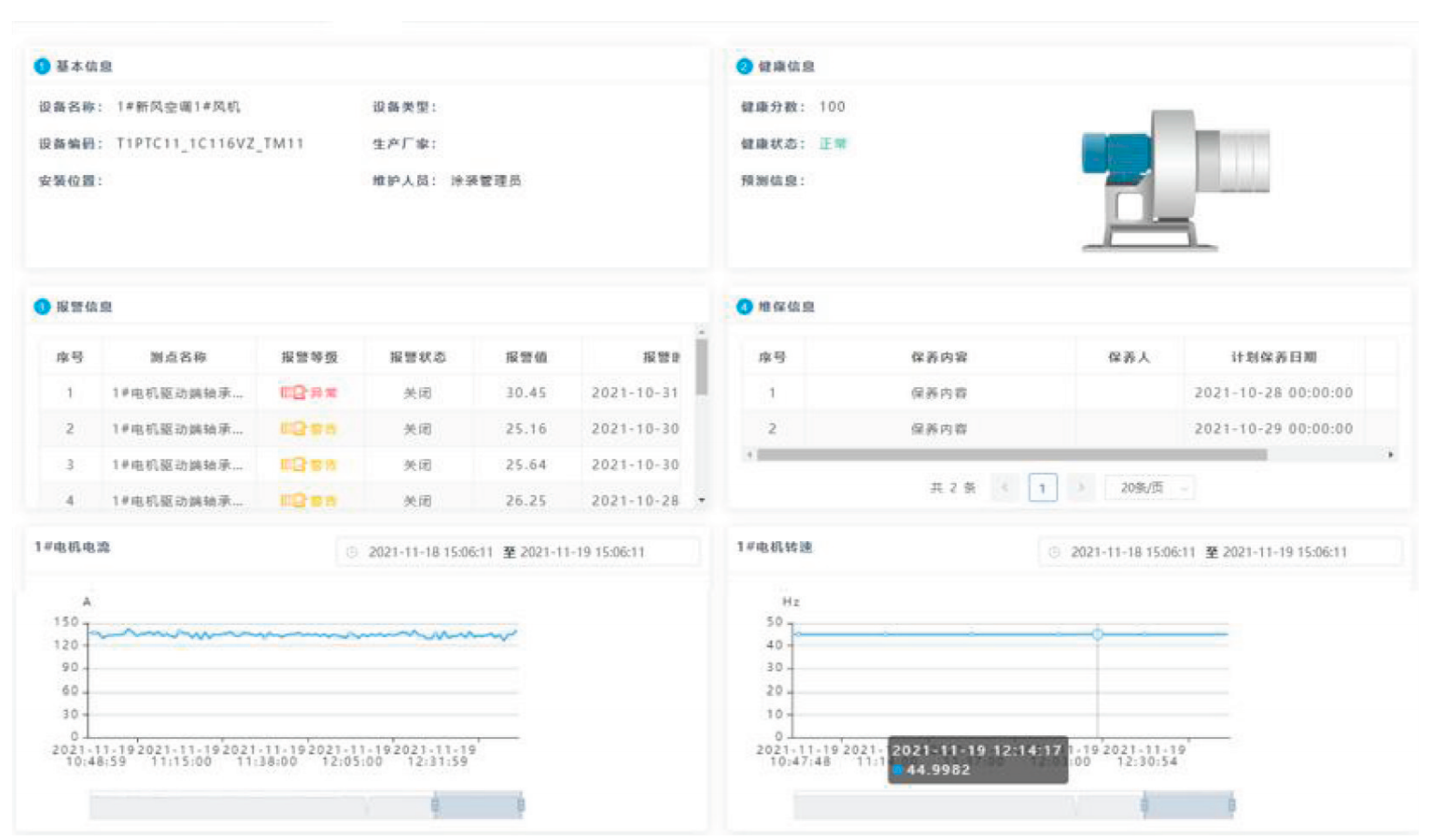Image resolution: width=1436 pixels, height=840 pixels.
Task: Click the motor current chart zoom slider left handle
Action: (x=436, y=804)
